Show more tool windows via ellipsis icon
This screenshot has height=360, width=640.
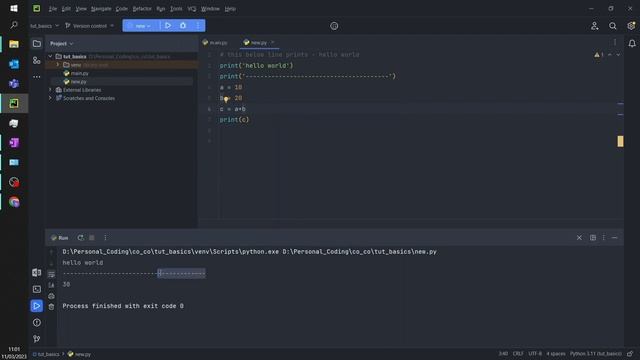[x=37, y=77]
